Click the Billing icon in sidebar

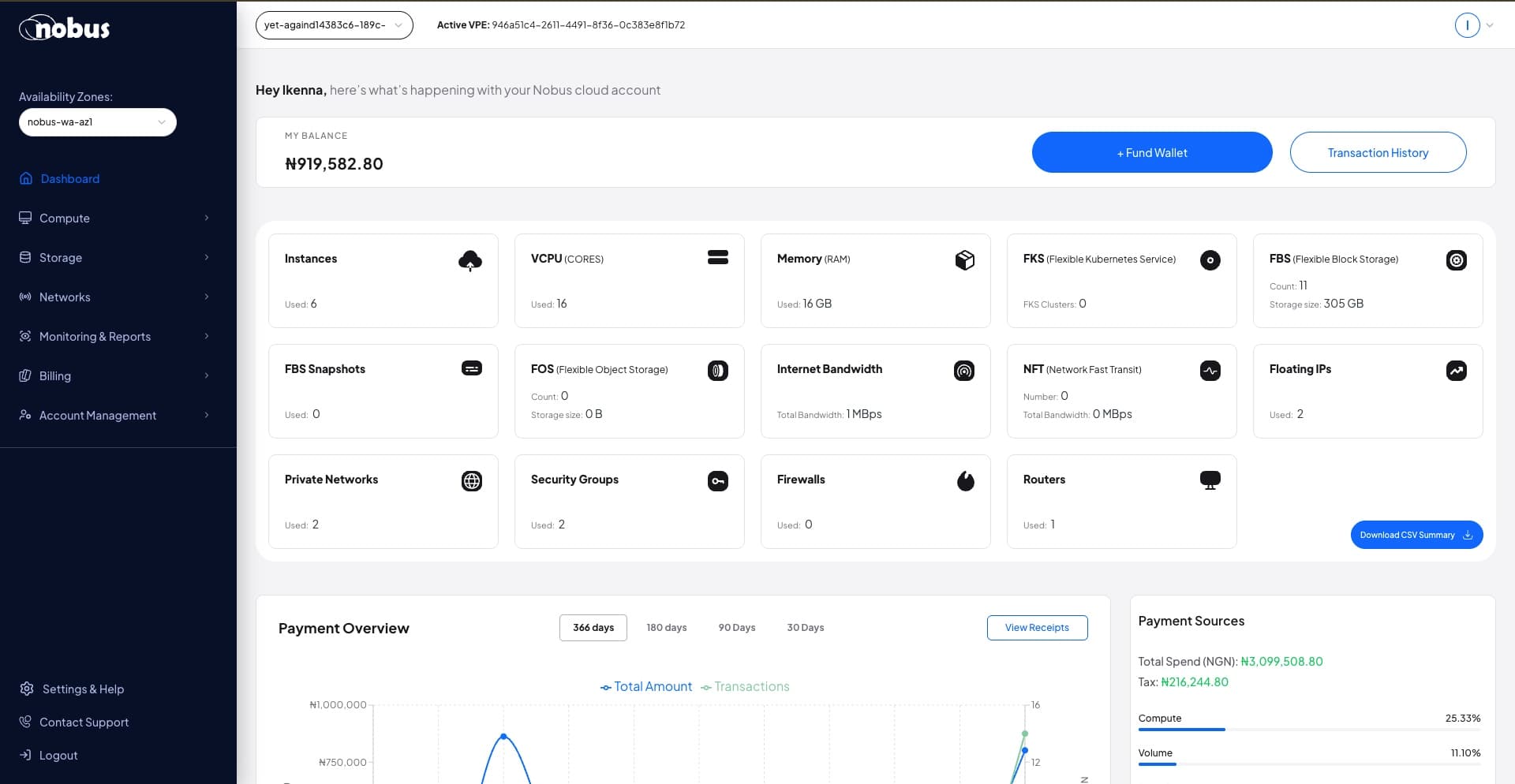point(25,375)
